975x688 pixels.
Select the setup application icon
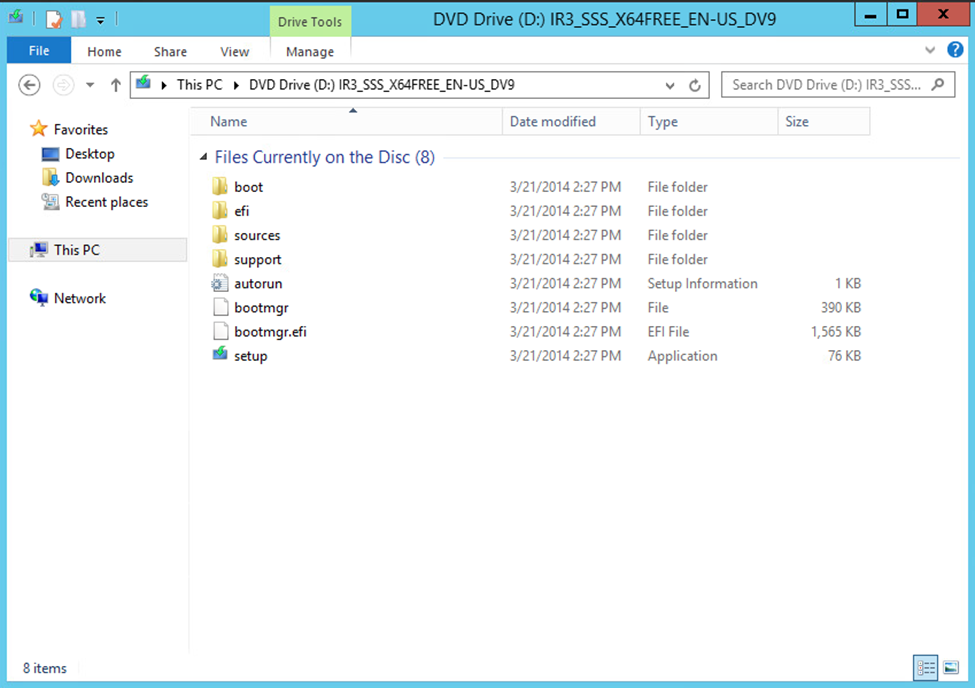coord(219,355)
